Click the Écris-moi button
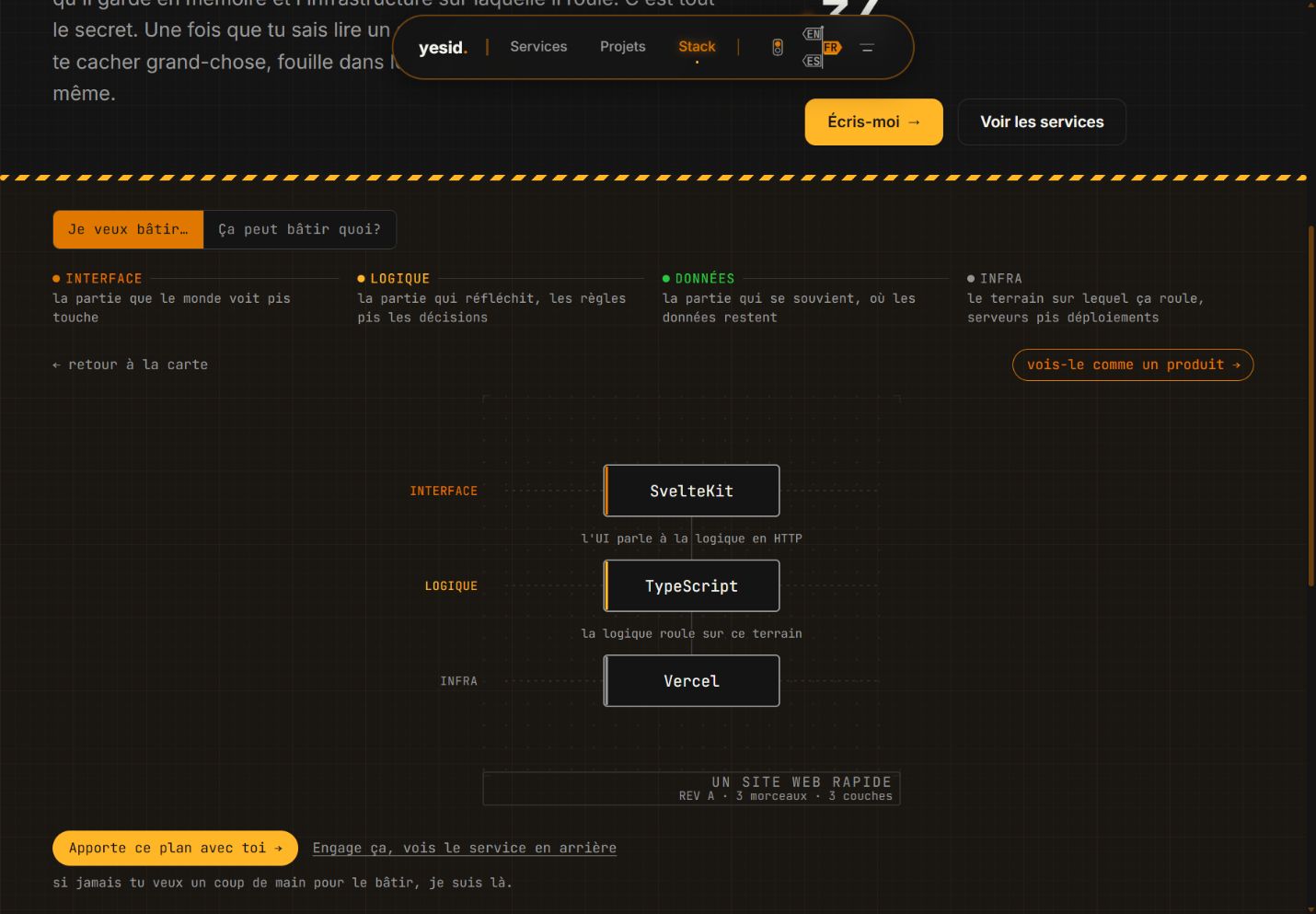Viewport: 1316px width, 914px height. coord(873,121)
